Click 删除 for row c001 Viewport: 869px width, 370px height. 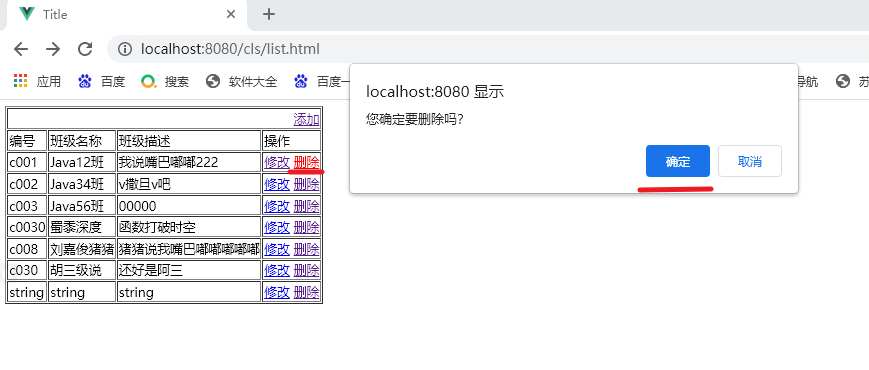click(306, 162)
